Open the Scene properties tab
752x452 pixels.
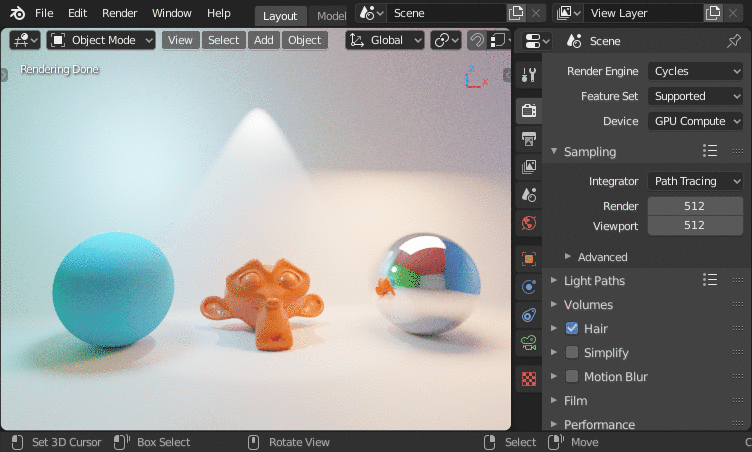(x=529, y=195)
